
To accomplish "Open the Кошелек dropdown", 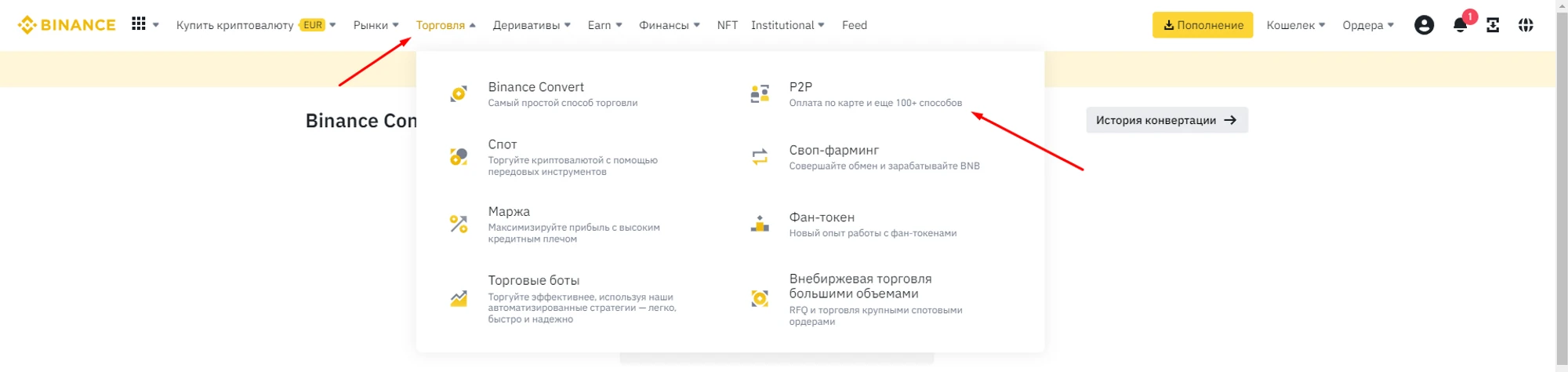I will [x=1295, y=25].
